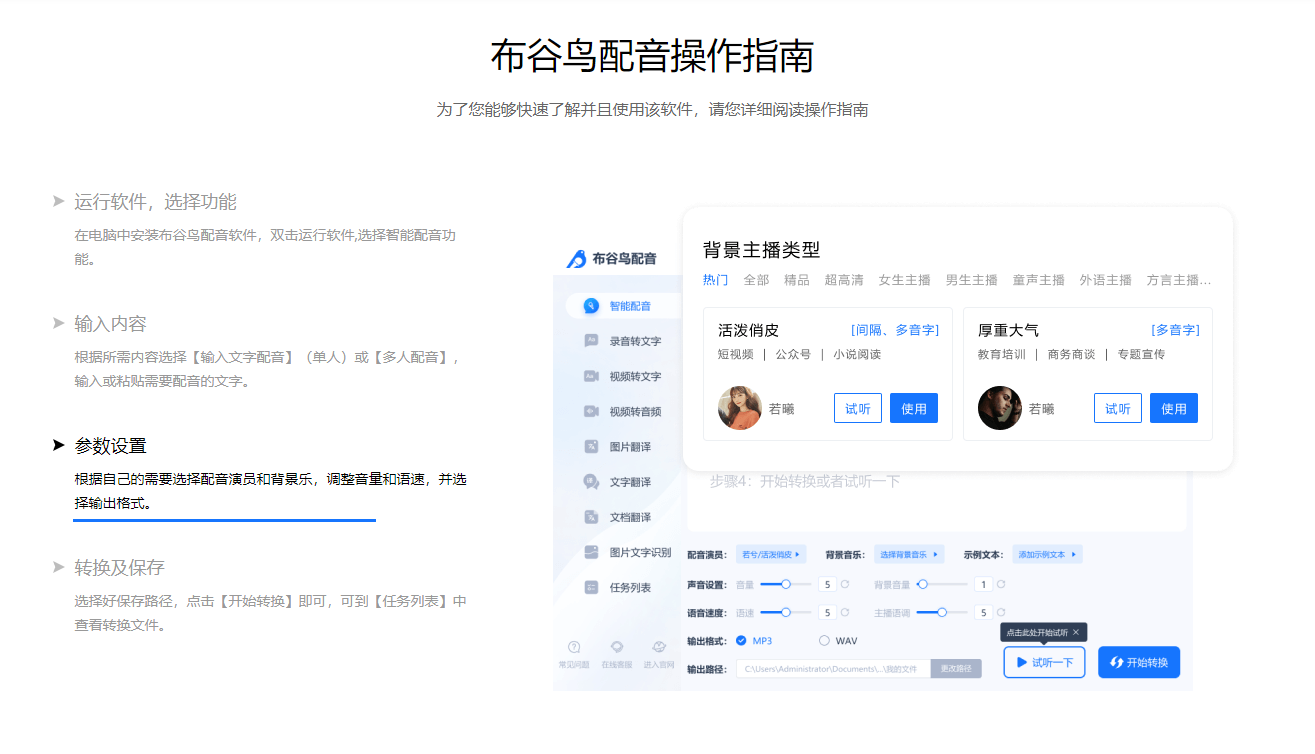
Task: Open the 添加示例文本 dropdown
Action: click(x=1048, y=554)
